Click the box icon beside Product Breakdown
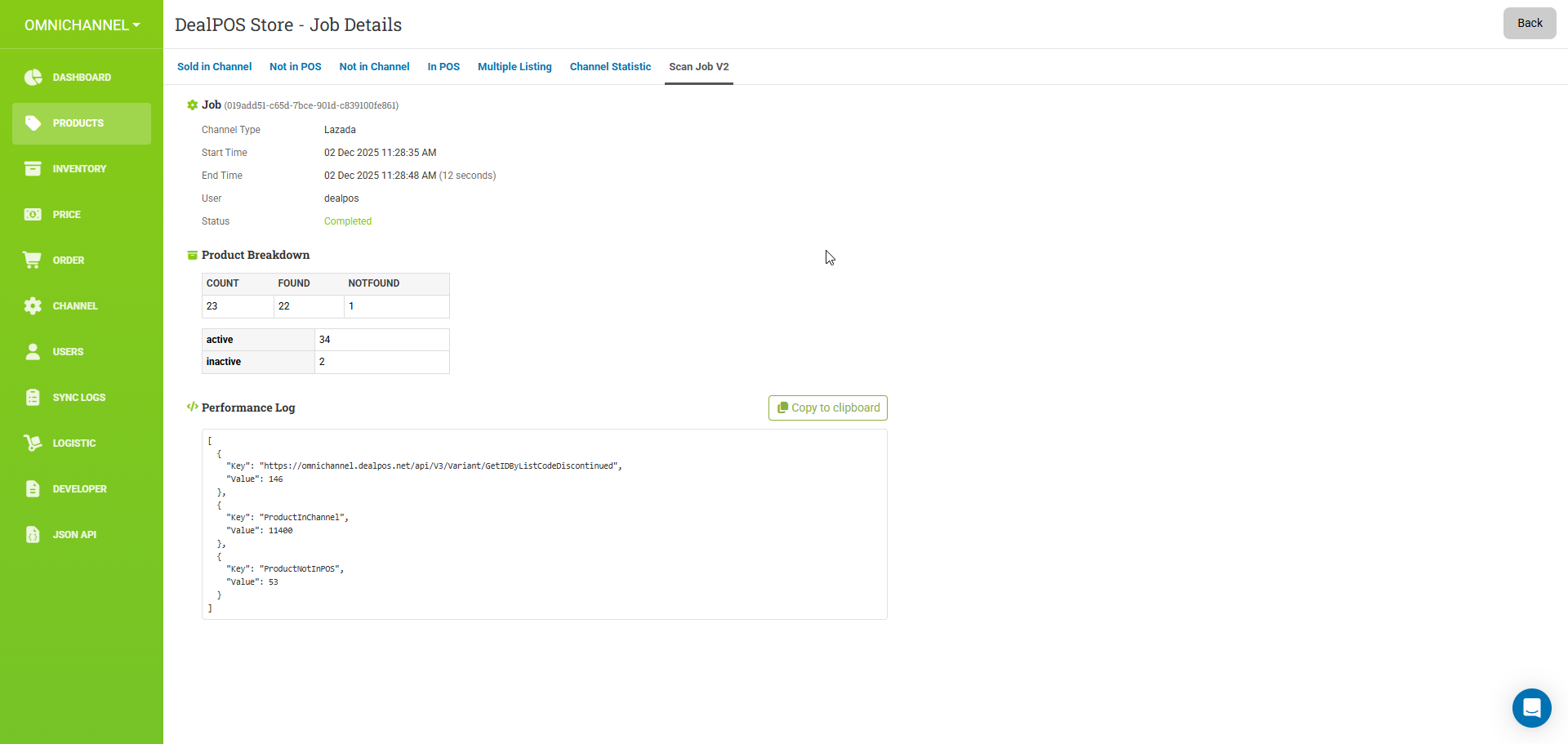 click(193, 256)
